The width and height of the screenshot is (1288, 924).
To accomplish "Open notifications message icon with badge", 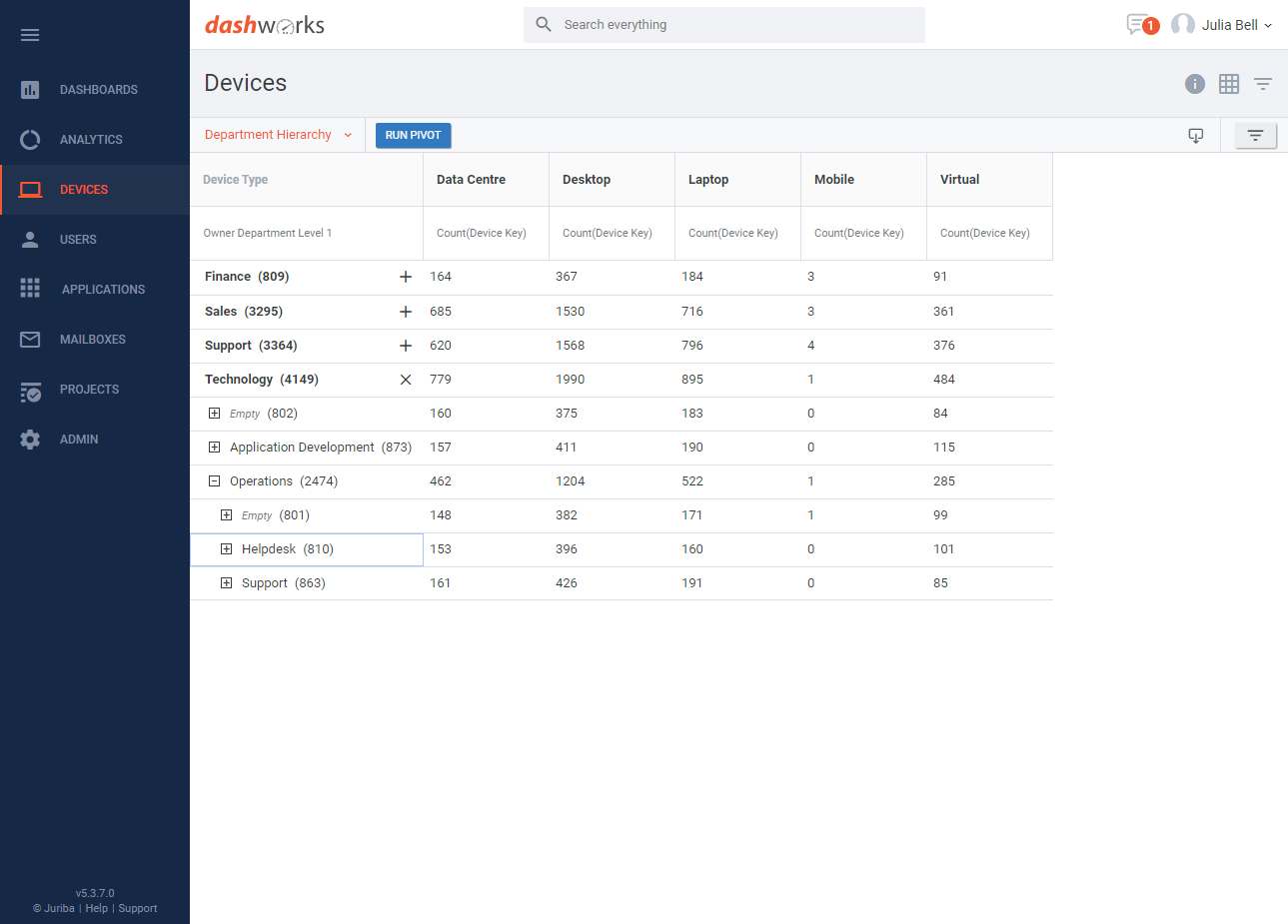I will coord(1142,25).
